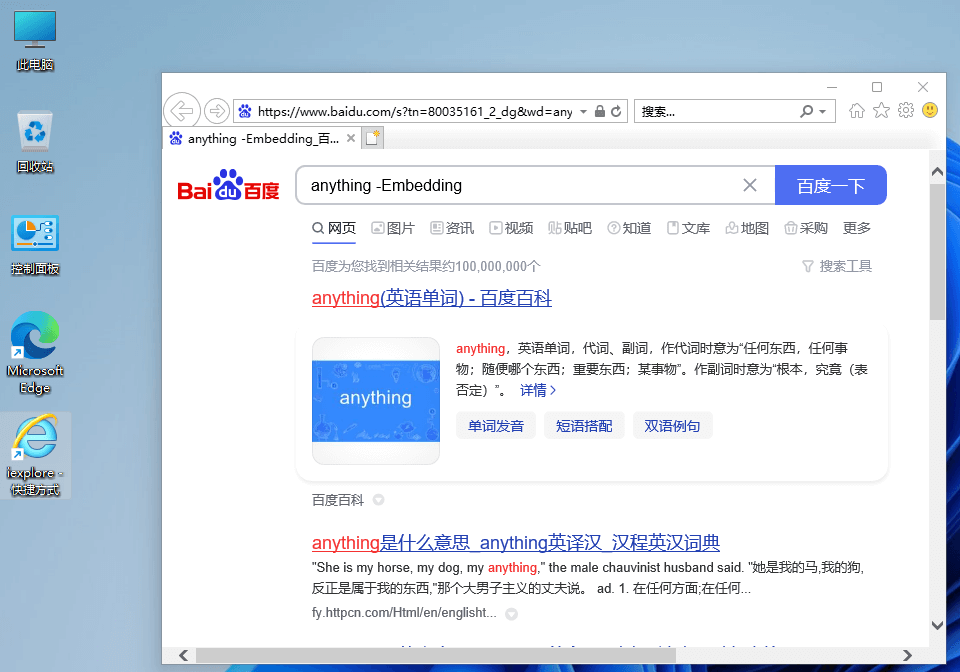This screenshot has width=960, height=672.
Task: Close the anything -Embedding tab
Action: tap(351, 138)
